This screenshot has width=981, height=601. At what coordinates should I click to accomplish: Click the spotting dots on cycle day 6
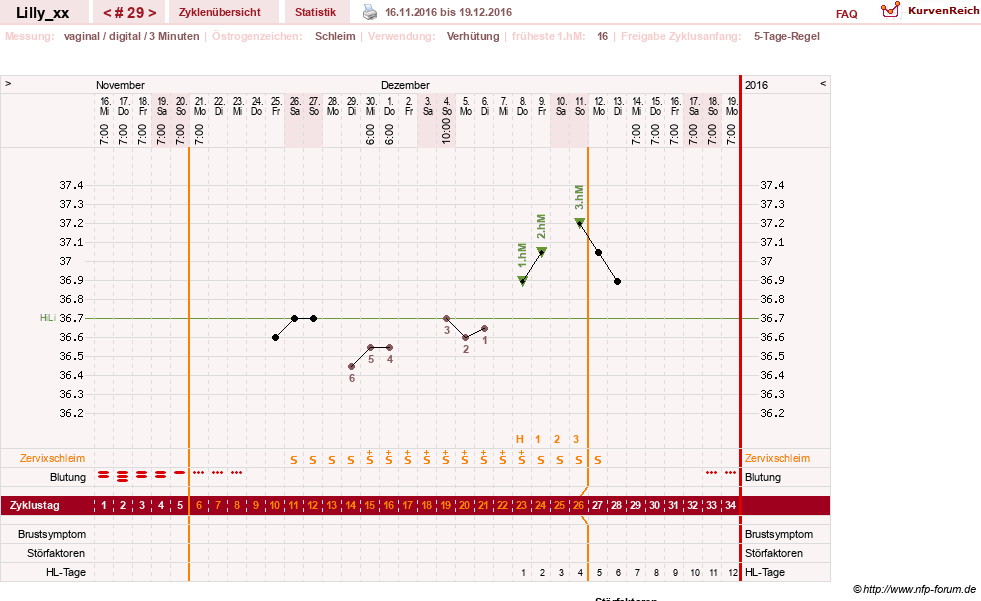(x=199, y=473)
